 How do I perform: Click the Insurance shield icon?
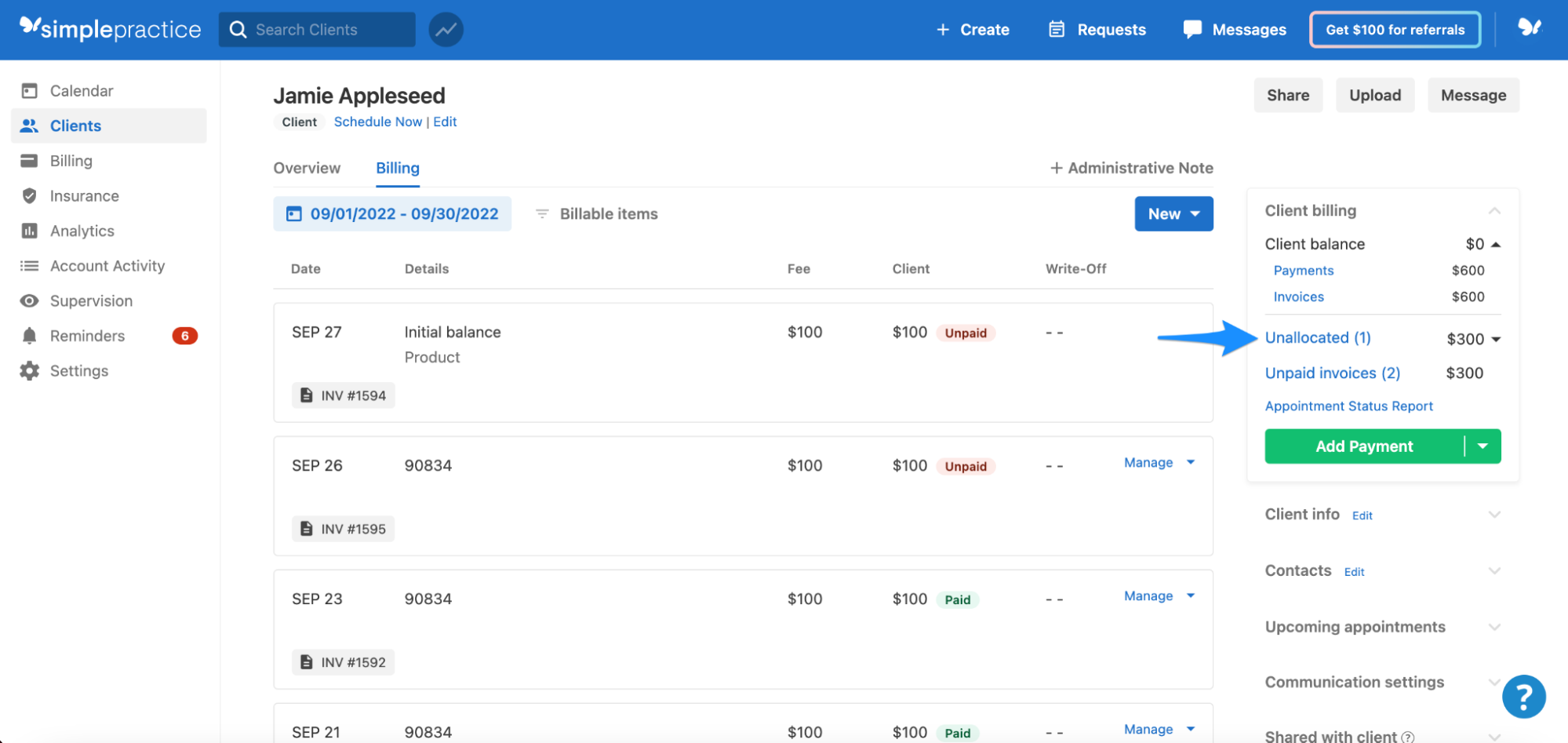(29, 195)
